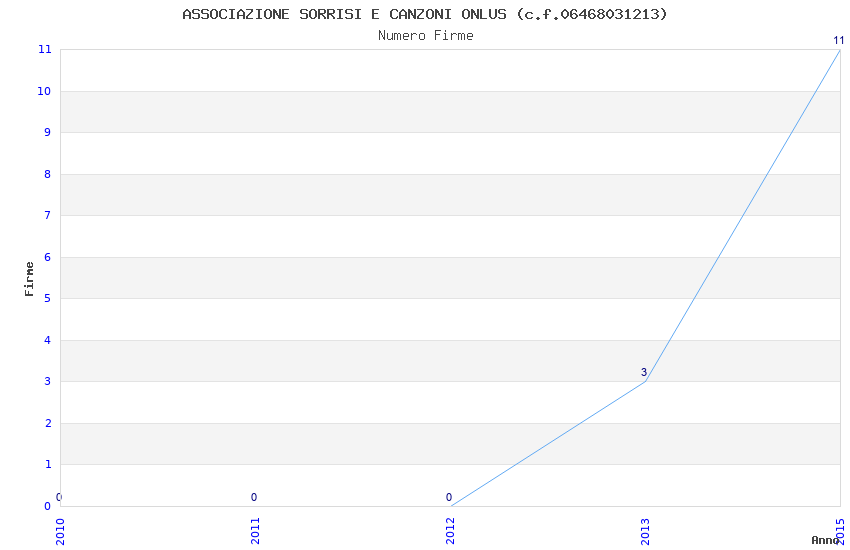Click the y-axis tick value 9
Image resolution: width=850 pixels, height=550 pixels.
tap(48, 132)
